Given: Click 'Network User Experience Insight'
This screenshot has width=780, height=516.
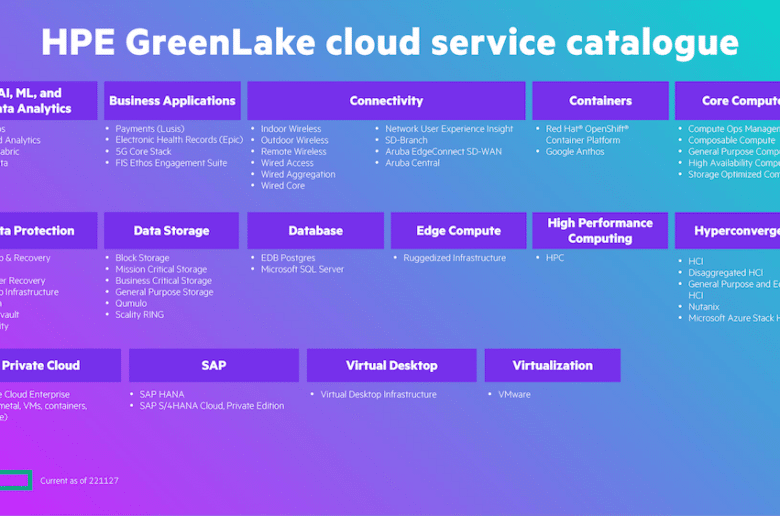Looking at the screenshot, I should tap(449, 129).
